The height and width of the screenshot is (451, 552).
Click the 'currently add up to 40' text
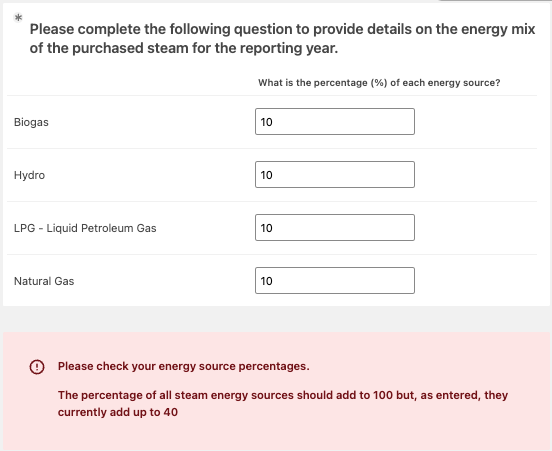[118, 412]
